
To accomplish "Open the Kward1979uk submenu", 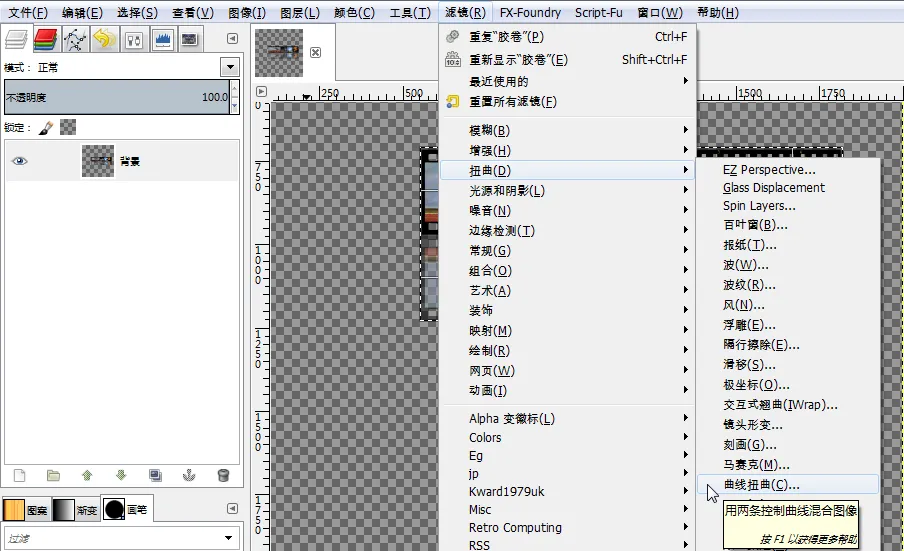I will (567, 491).
